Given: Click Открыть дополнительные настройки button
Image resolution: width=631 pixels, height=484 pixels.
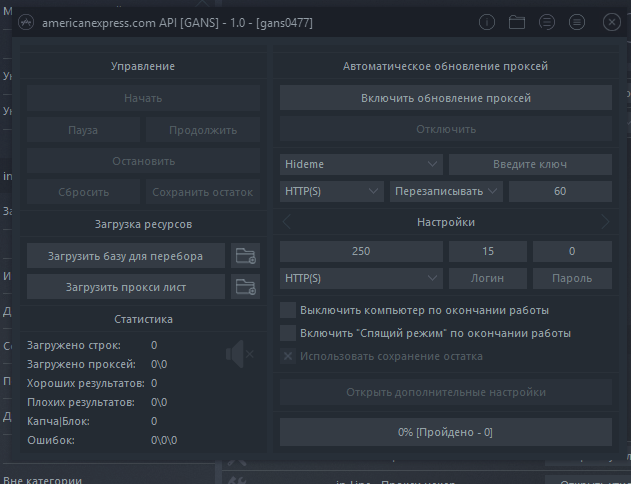Looking at the screenshot, I should (446, 392).
